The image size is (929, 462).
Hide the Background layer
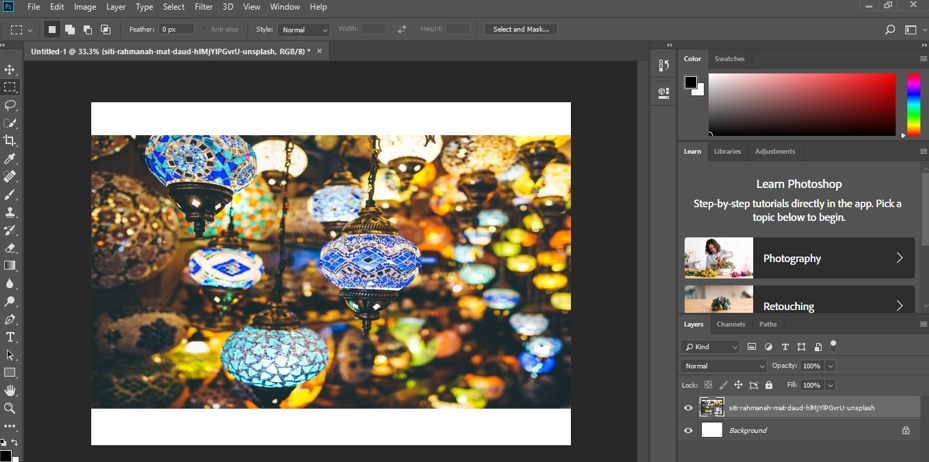point(688,431)
